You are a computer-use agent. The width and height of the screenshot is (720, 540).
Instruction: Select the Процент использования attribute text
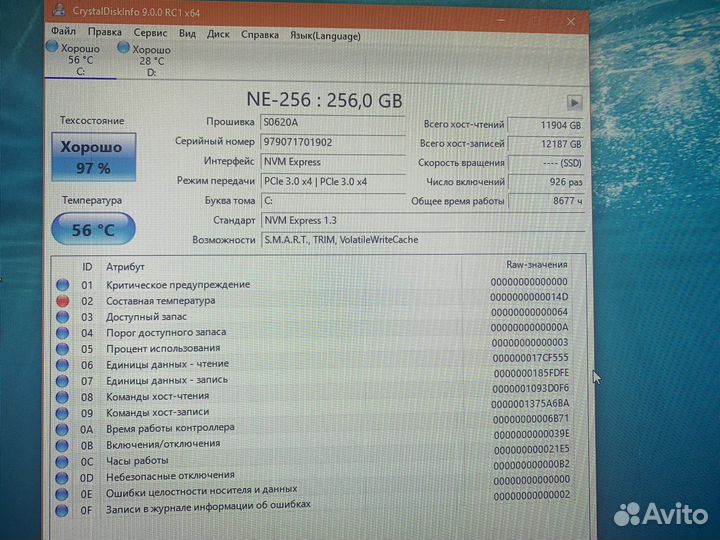(x=163, y=349)
